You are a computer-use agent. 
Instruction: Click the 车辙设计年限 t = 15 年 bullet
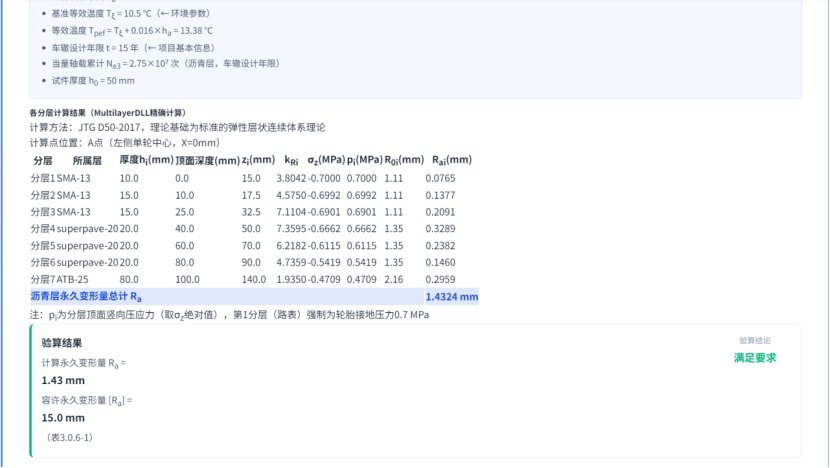pyautogui.click(x=133, y=48)
